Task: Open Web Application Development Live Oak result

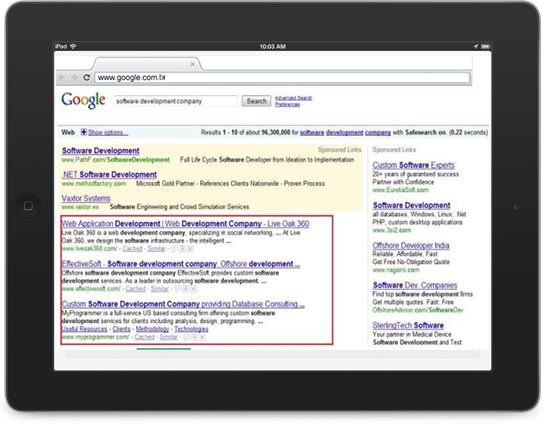Action: (x=185, y=223)
